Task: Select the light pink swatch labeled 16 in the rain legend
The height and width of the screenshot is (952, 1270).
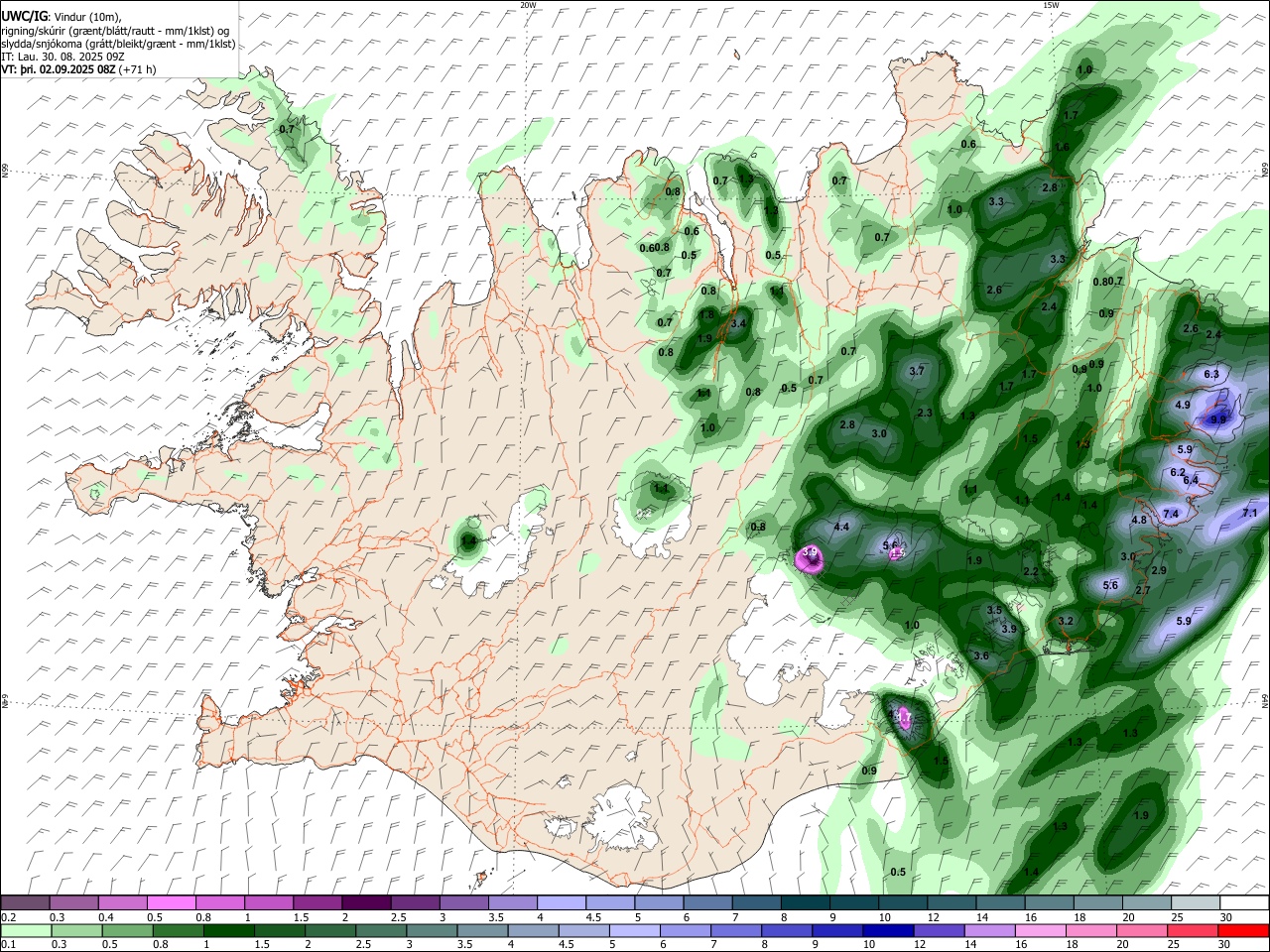Action: click(1041, 931)
